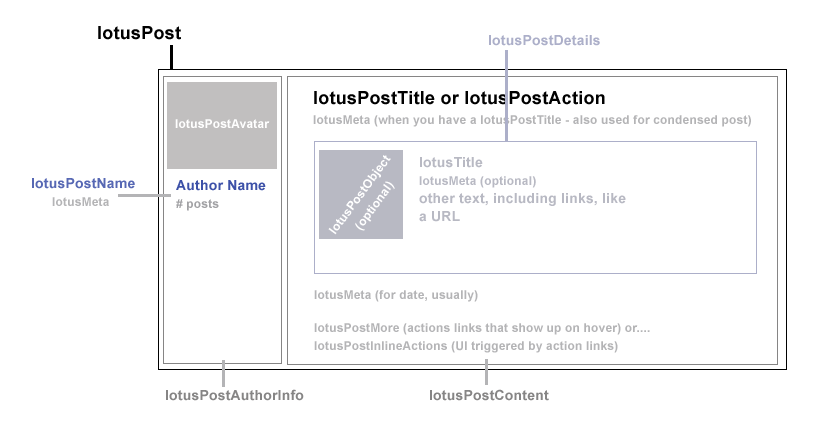
Task: Click the lotusPostDetails label at top
Action: (544, 40)
